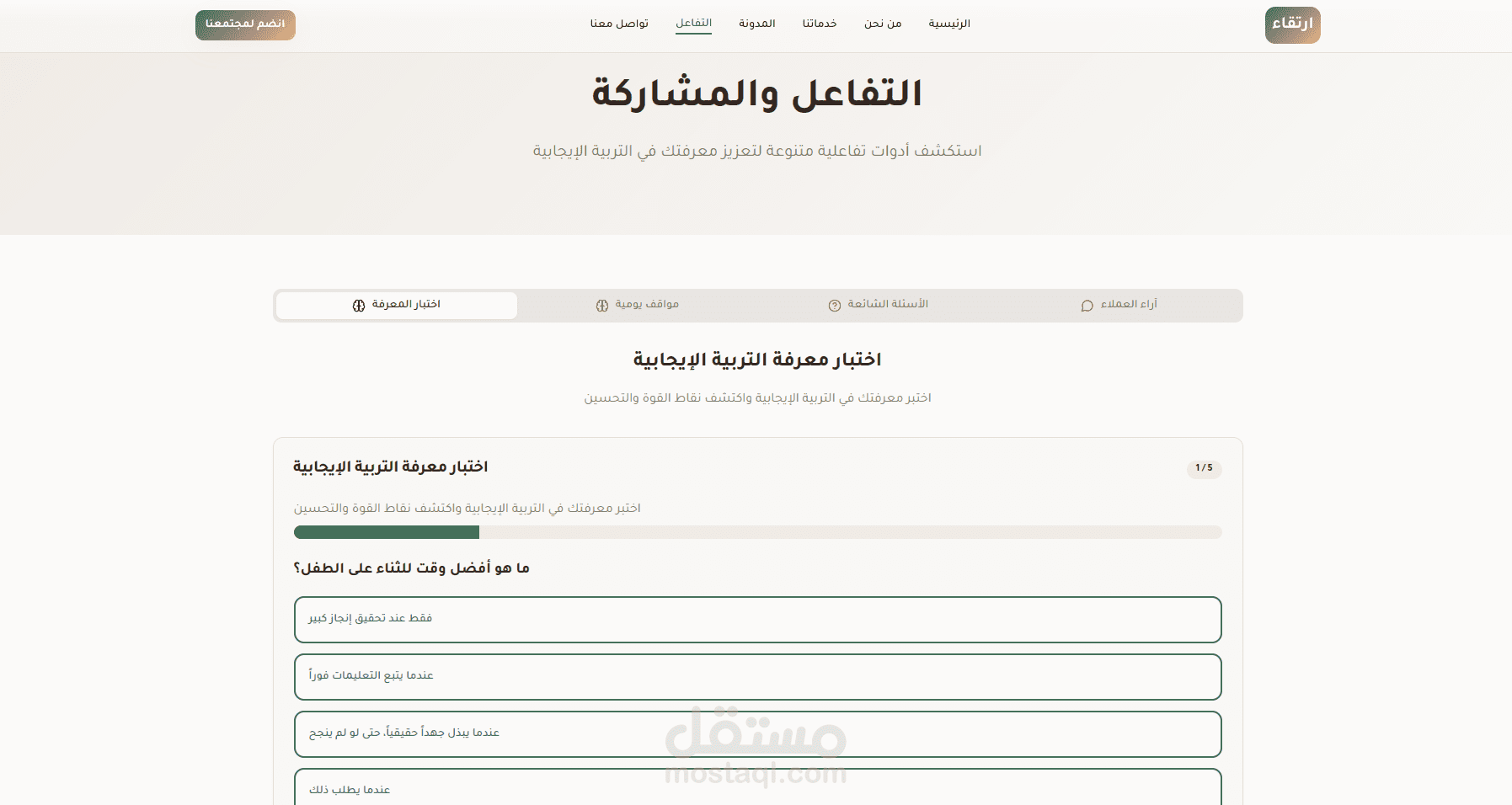Switch to مواقف يومية tab

pos(638,305)
